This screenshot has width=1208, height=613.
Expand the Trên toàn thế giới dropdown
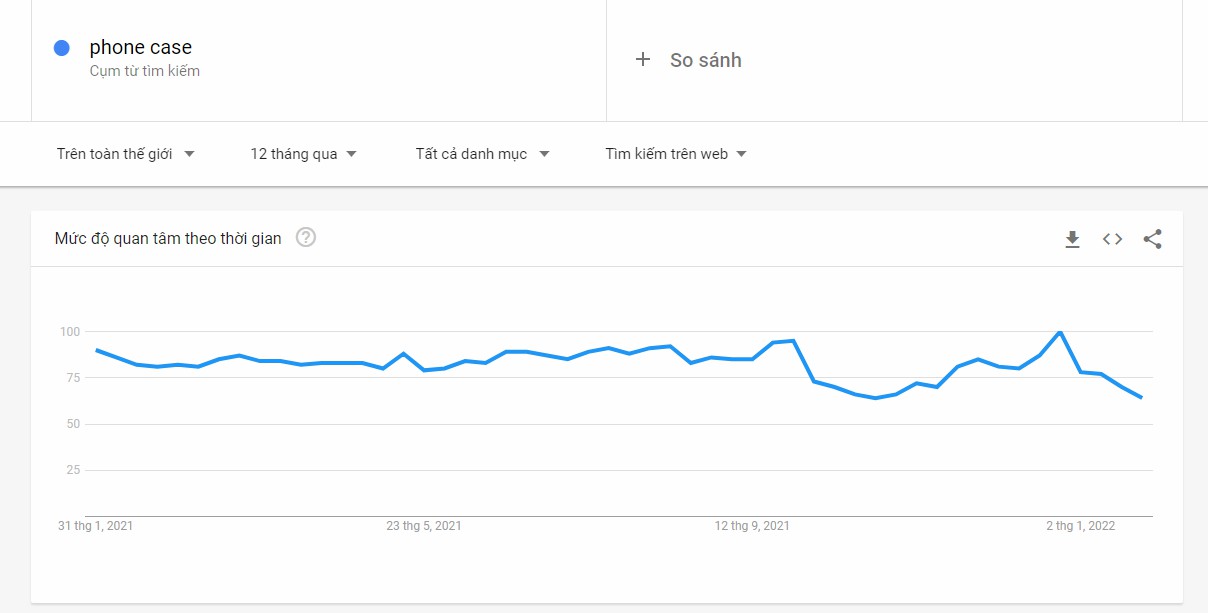(x=126, y=154)
